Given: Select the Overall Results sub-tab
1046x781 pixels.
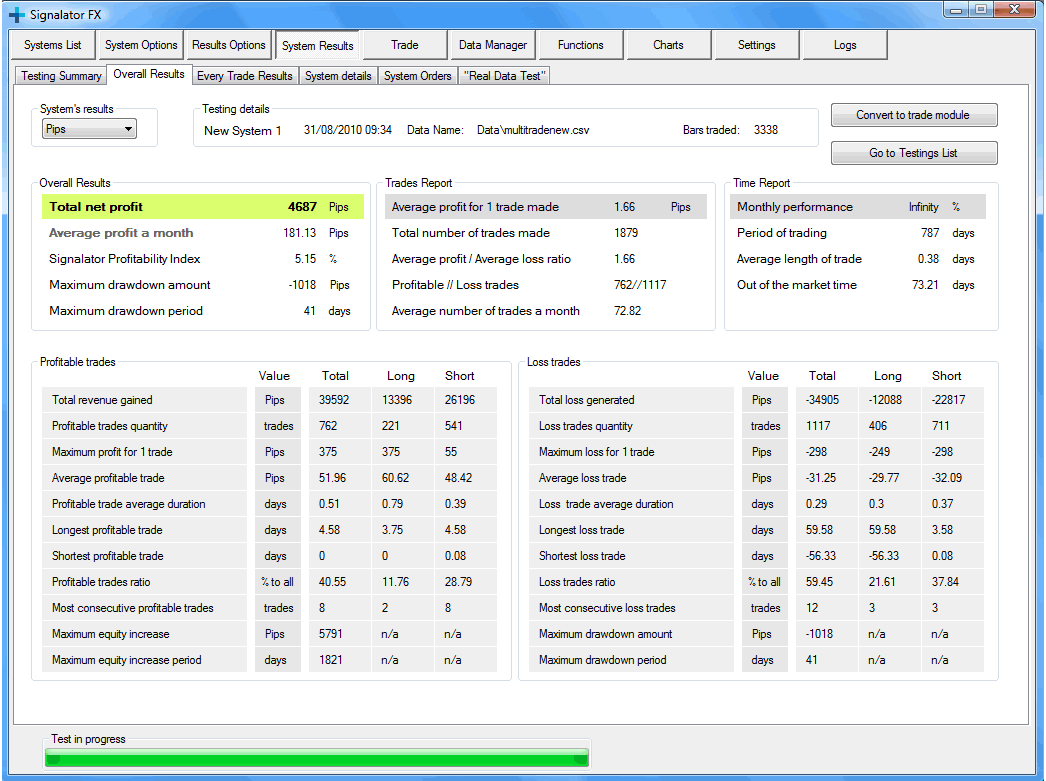Looking at the screenshot, I should pyautogui.click(x=149, y=74).
